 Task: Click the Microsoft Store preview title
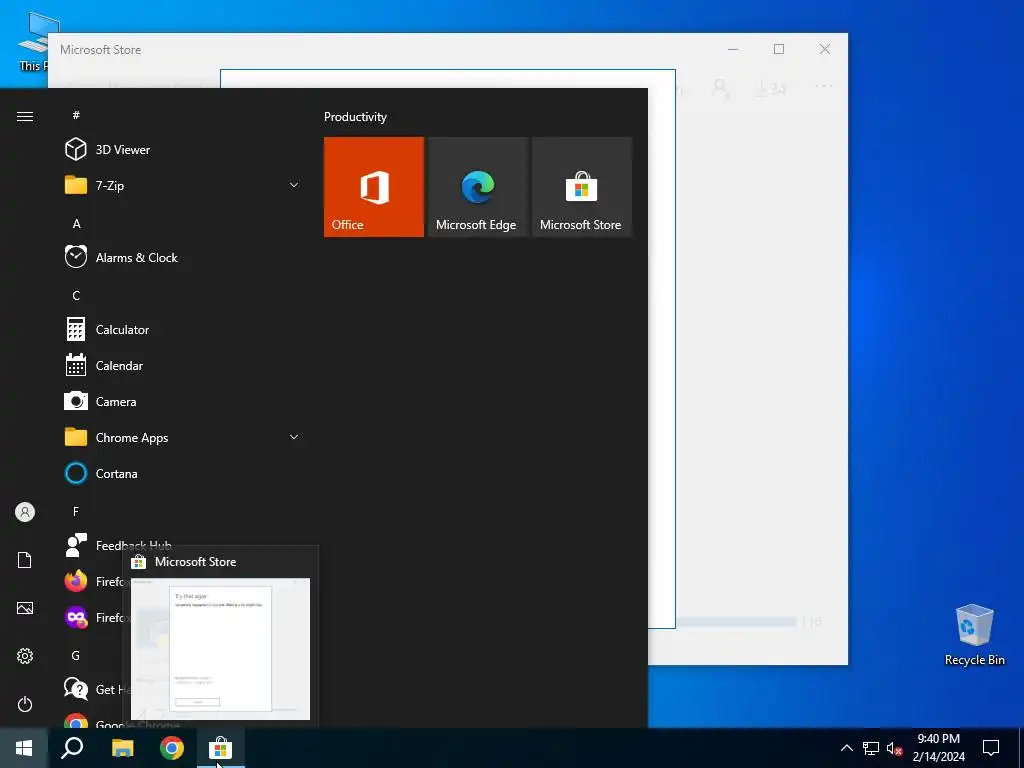point(195,562)
